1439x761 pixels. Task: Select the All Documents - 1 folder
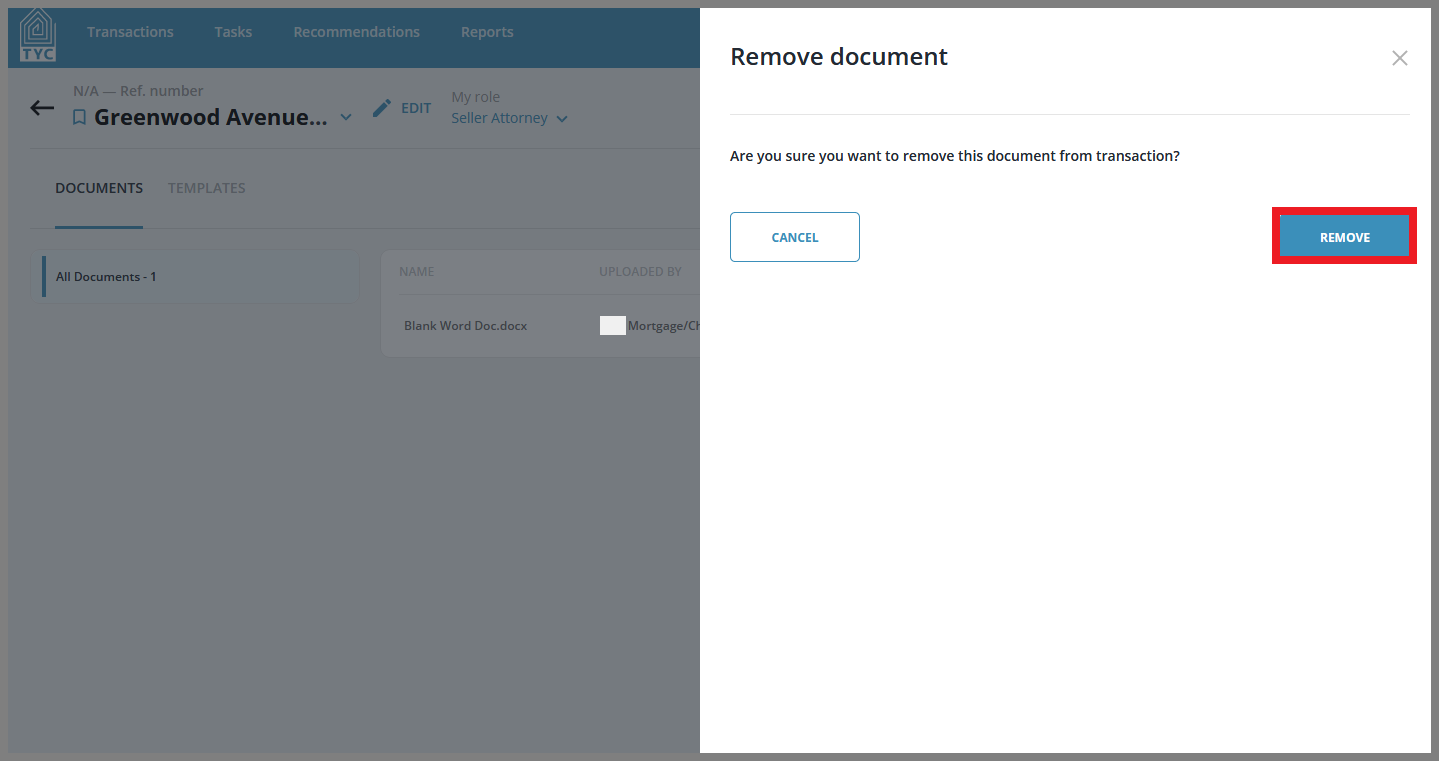[x=200, y=277]
